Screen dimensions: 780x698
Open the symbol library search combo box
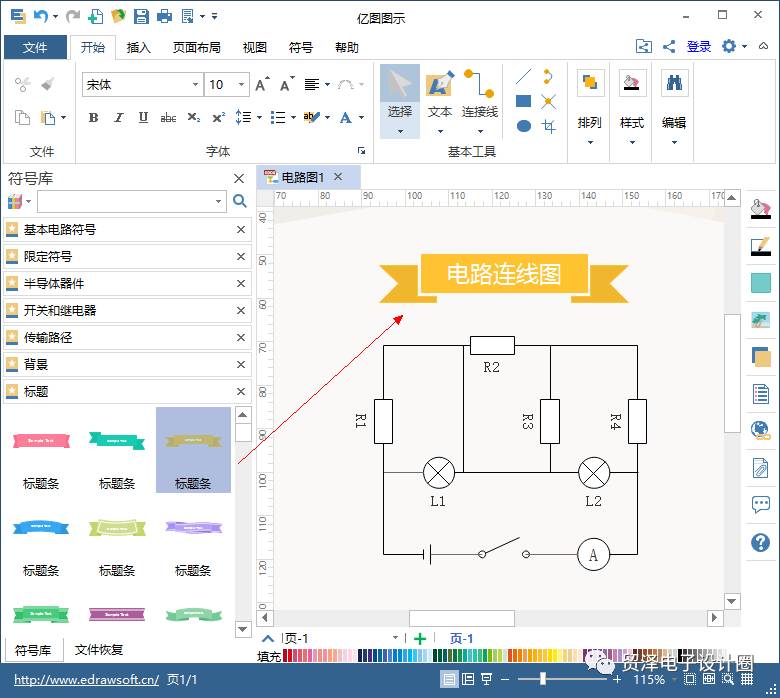pos(132,201)
